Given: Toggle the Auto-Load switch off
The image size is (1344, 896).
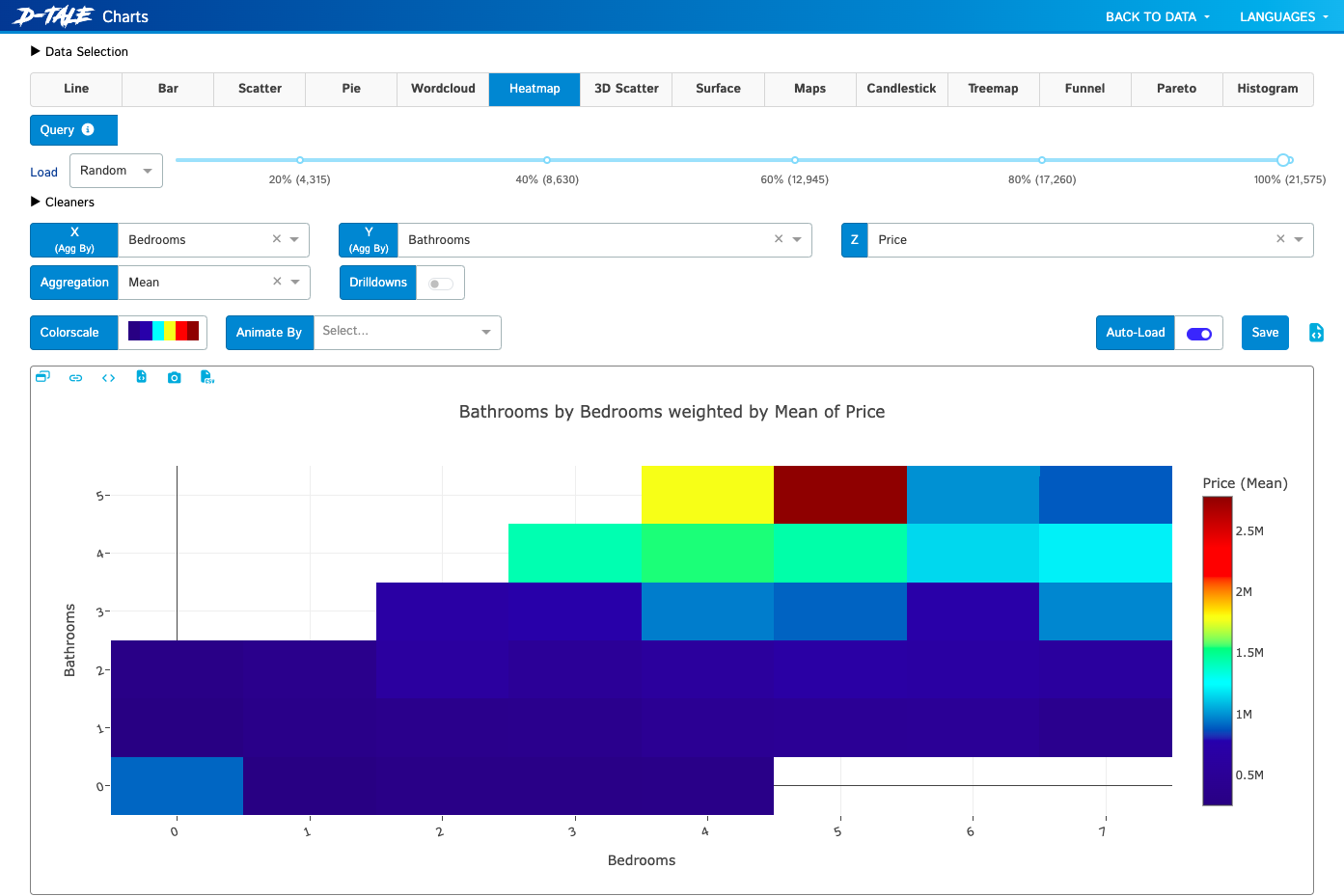Looking at the screenshot, I should 1199,334.
